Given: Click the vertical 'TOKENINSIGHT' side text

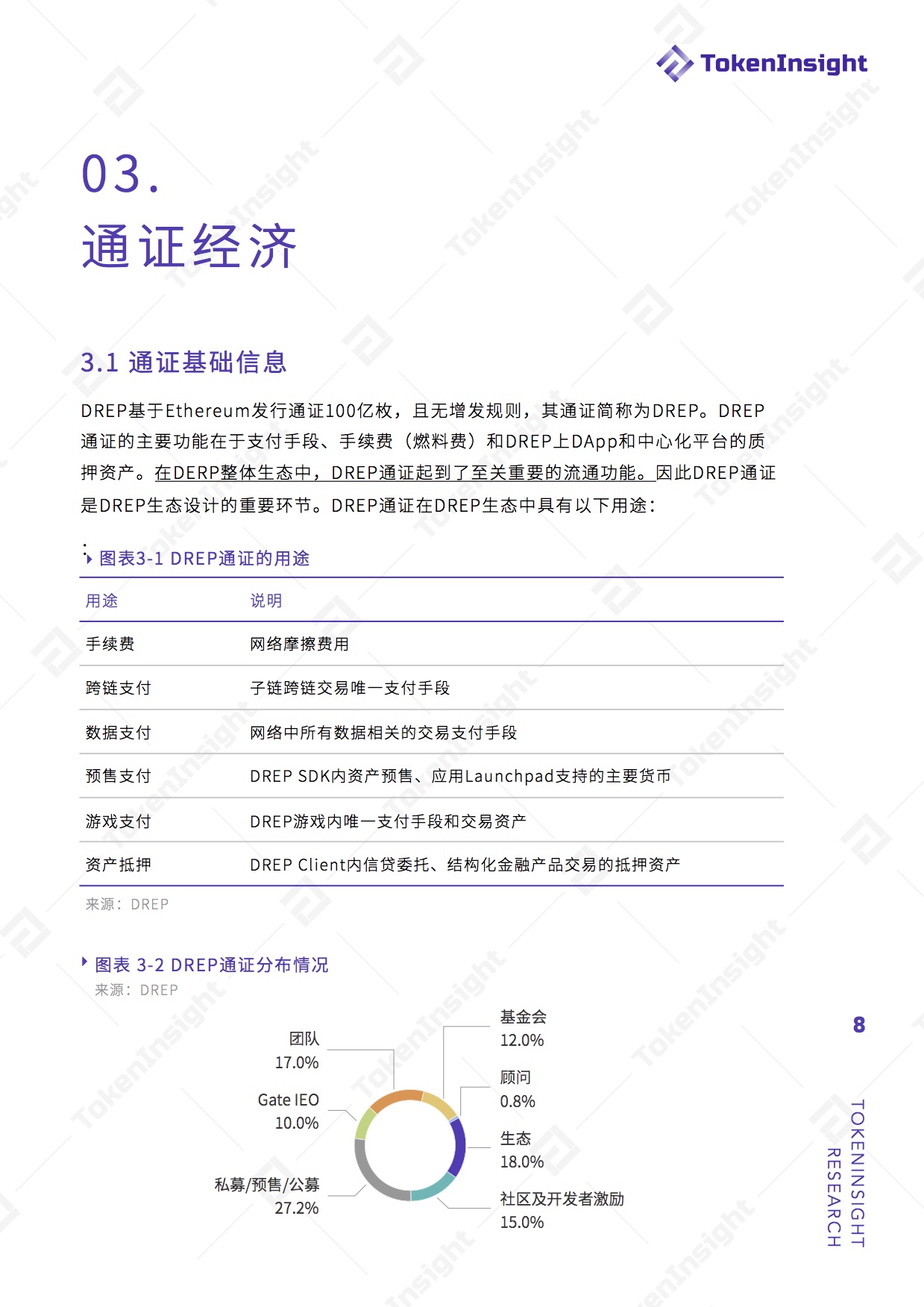Looking at the screenshot, I should [858, 1173].
